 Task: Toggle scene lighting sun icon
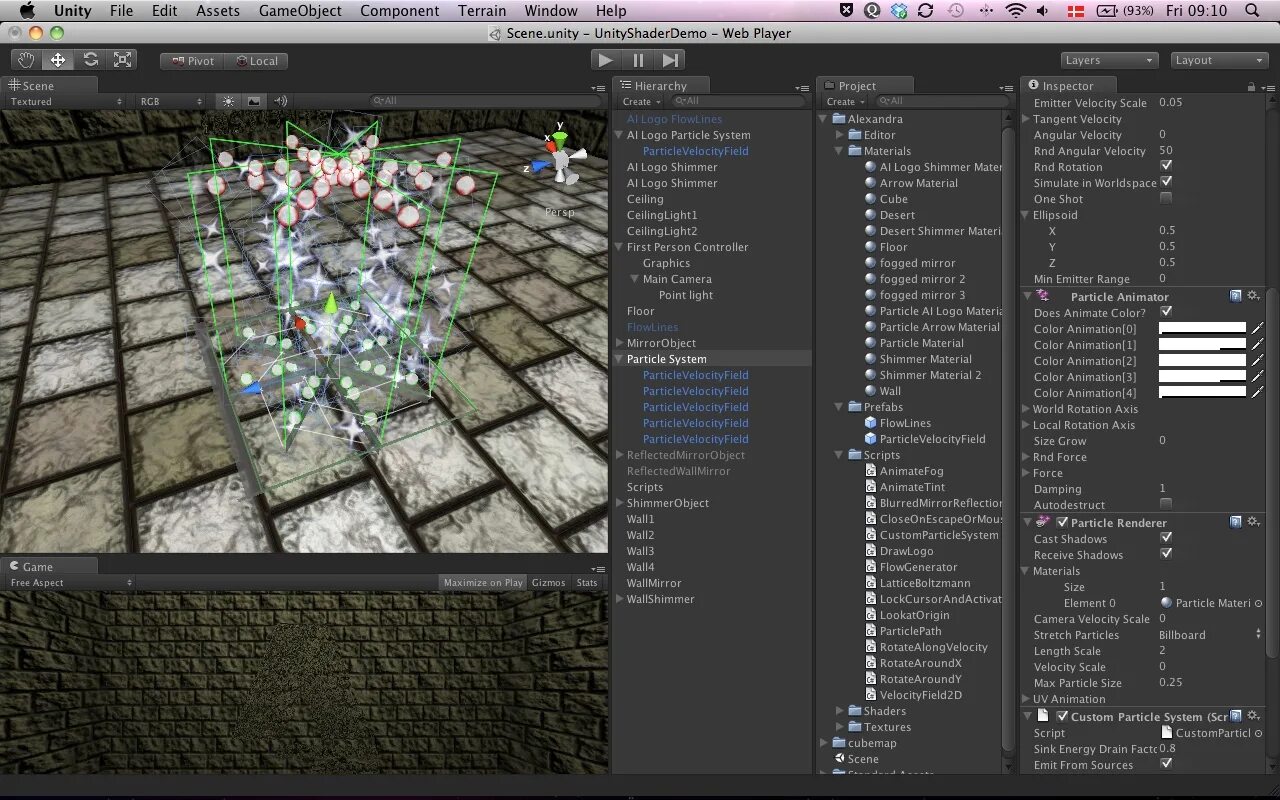pos(229,101)
